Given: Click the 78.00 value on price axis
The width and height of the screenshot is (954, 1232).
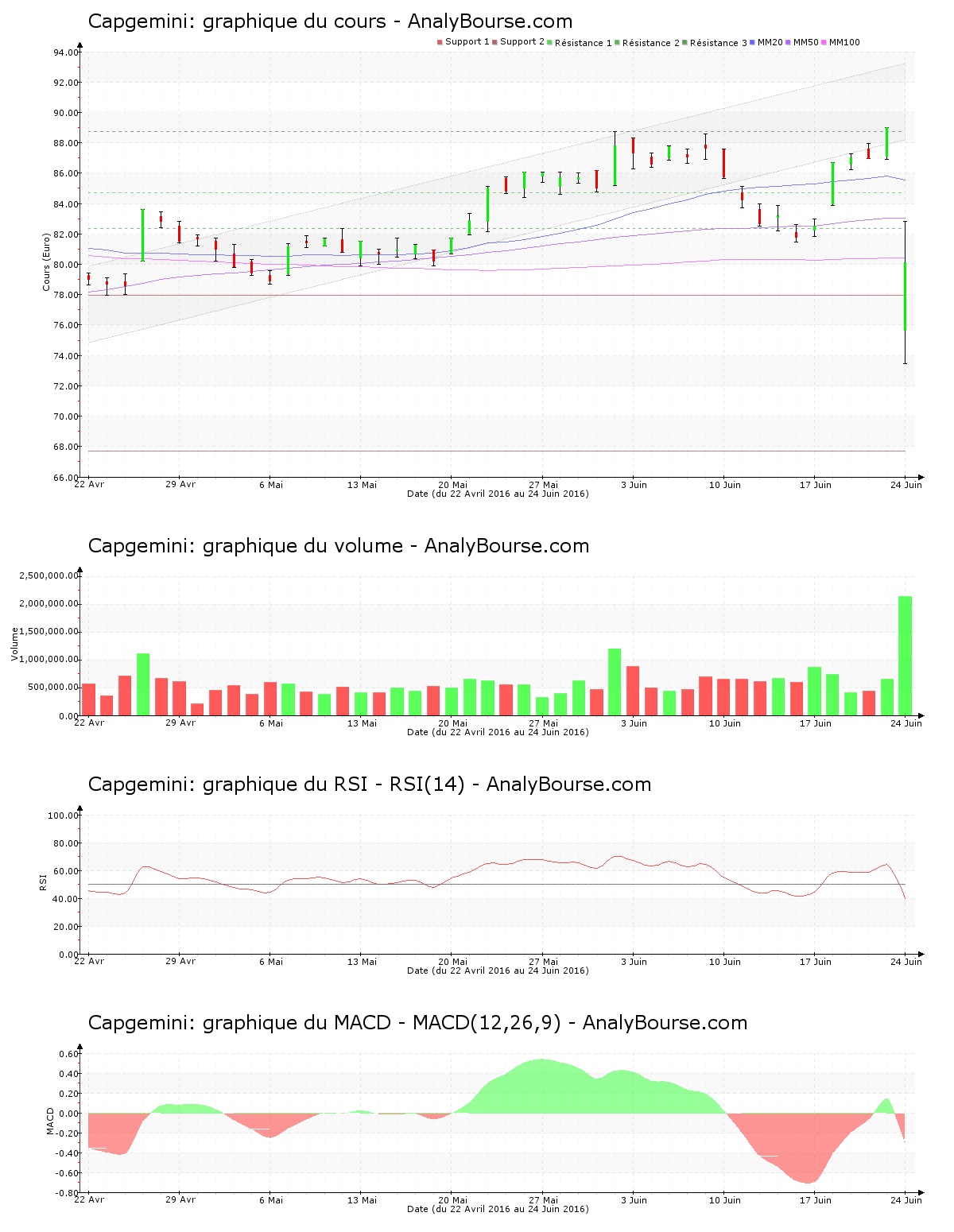Looking at the screenshot, I should (x=66, y=295).
